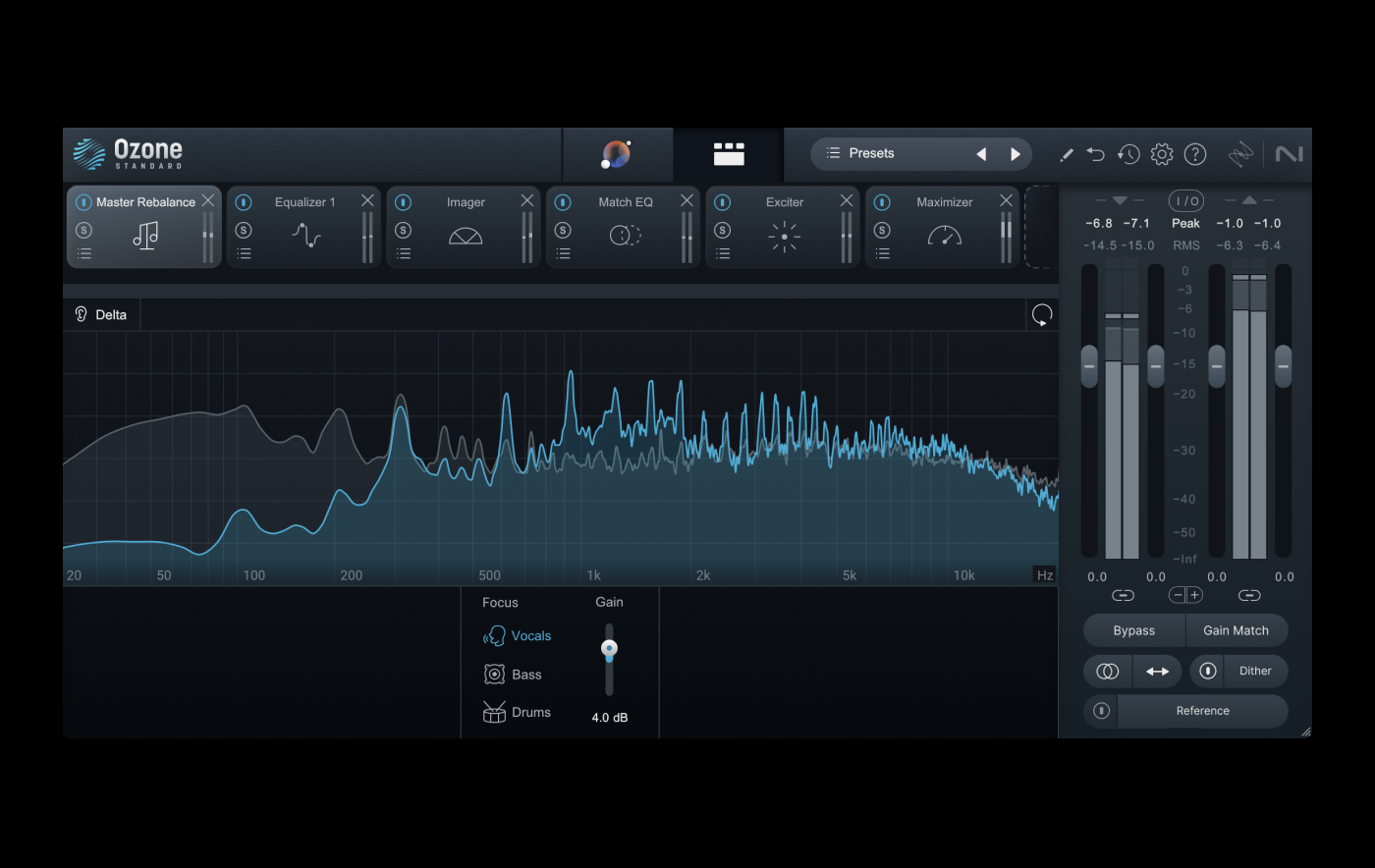
Task: Toggle power on Maximizer module
Action: point(882,202)
